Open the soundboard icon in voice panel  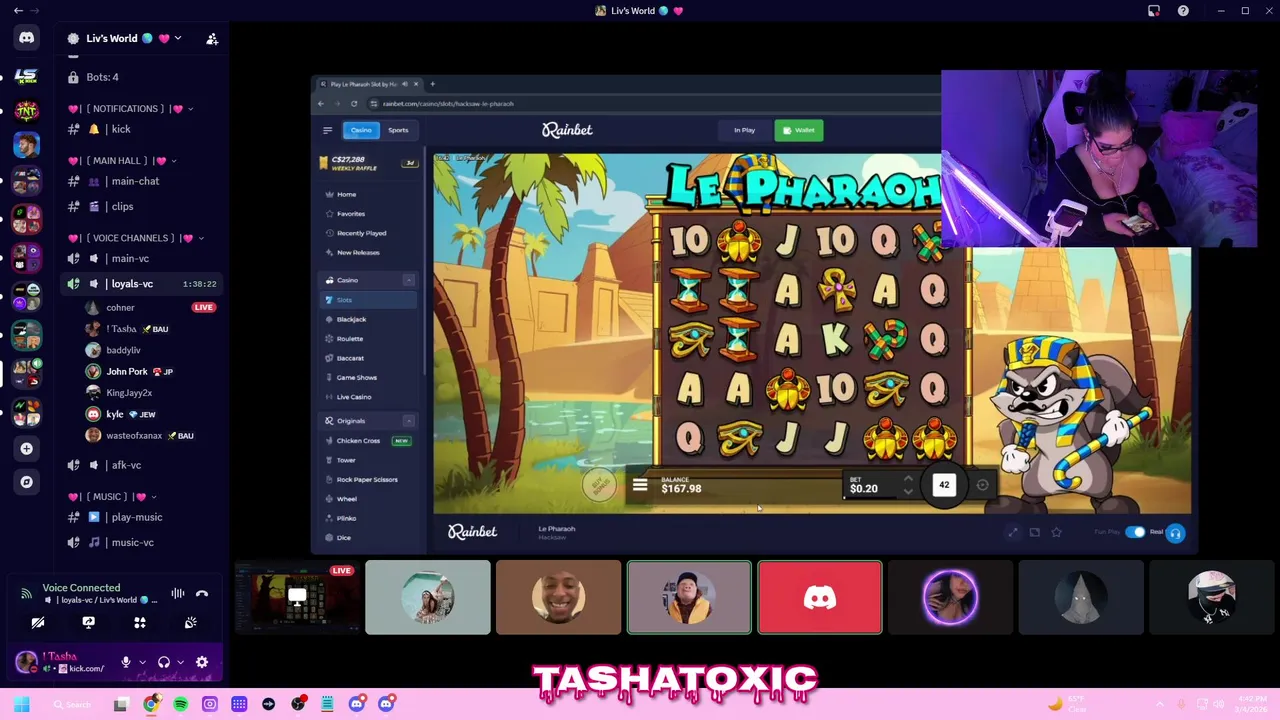pyautogui.click(x=190, y=623)
